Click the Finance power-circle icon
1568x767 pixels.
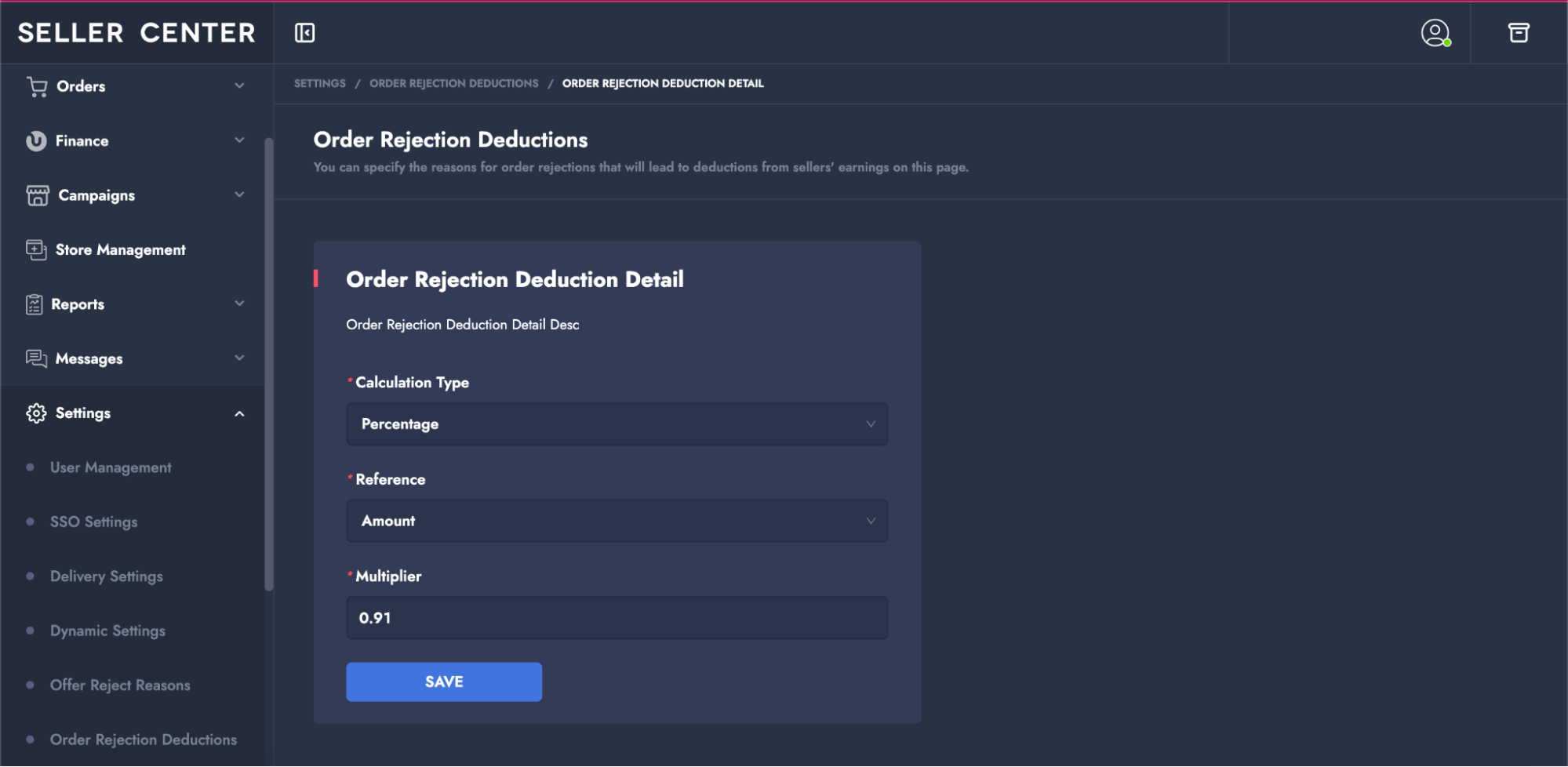36,141
